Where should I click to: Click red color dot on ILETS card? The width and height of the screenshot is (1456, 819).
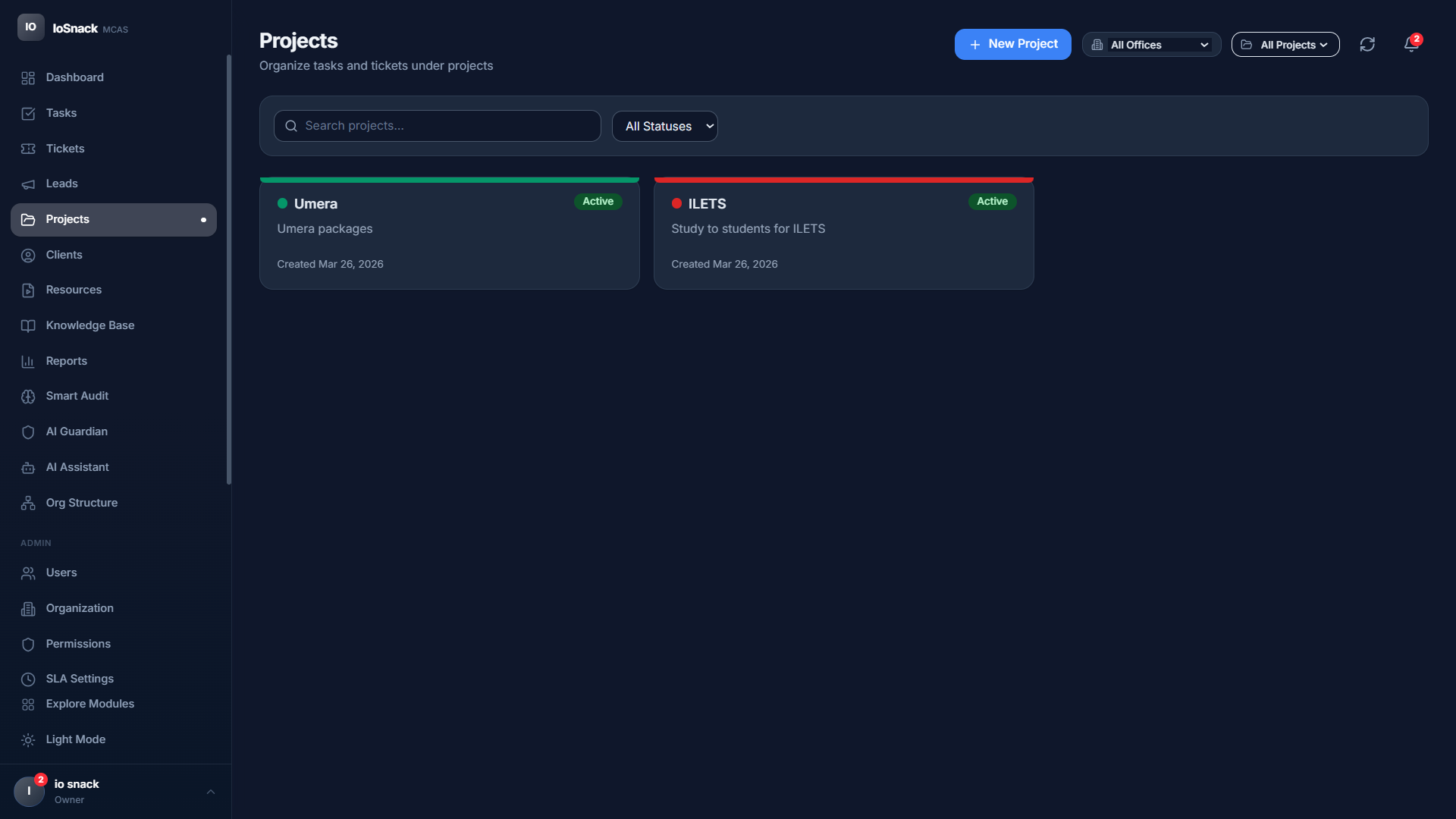(676, 203)
